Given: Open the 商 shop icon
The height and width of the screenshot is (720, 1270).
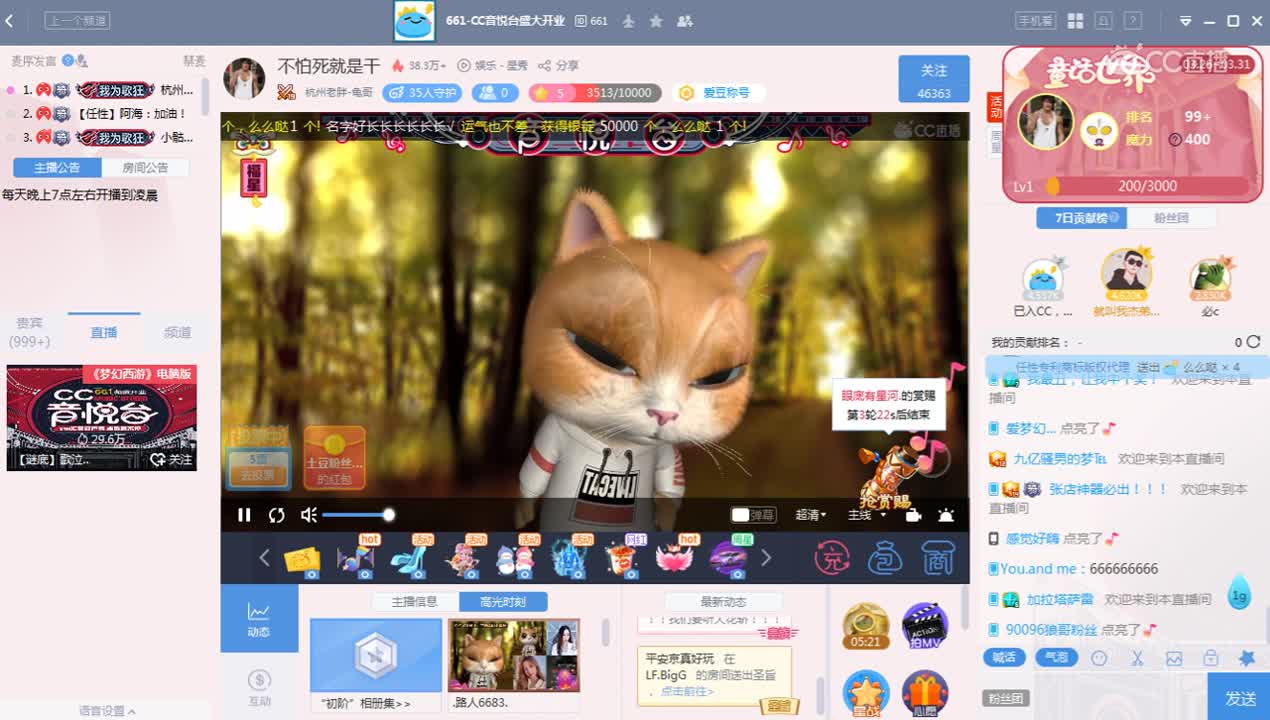Looking at the screenshot, I should [x=938, y=558].
